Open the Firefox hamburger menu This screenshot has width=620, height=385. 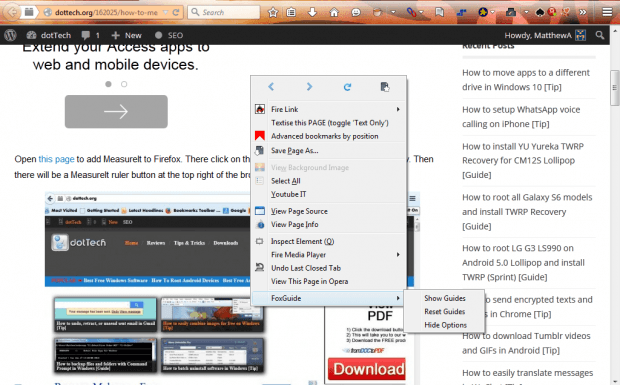(x=607, y=12)
